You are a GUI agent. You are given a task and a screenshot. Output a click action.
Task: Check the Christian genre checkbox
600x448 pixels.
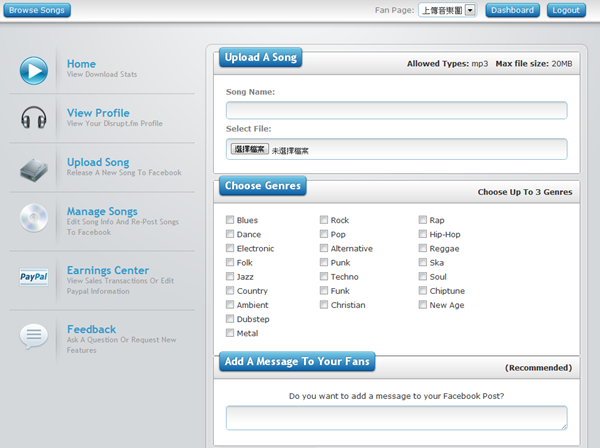(x=324, y=305)
